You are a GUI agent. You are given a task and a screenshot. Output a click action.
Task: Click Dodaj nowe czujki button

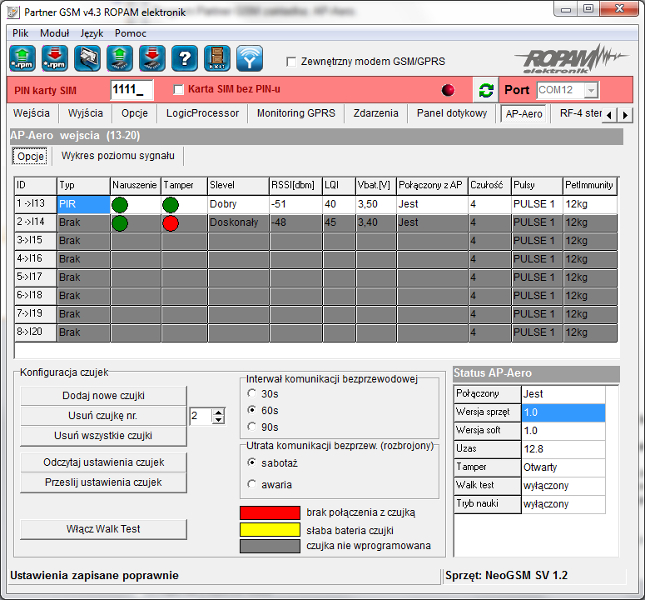coord(103,396)
